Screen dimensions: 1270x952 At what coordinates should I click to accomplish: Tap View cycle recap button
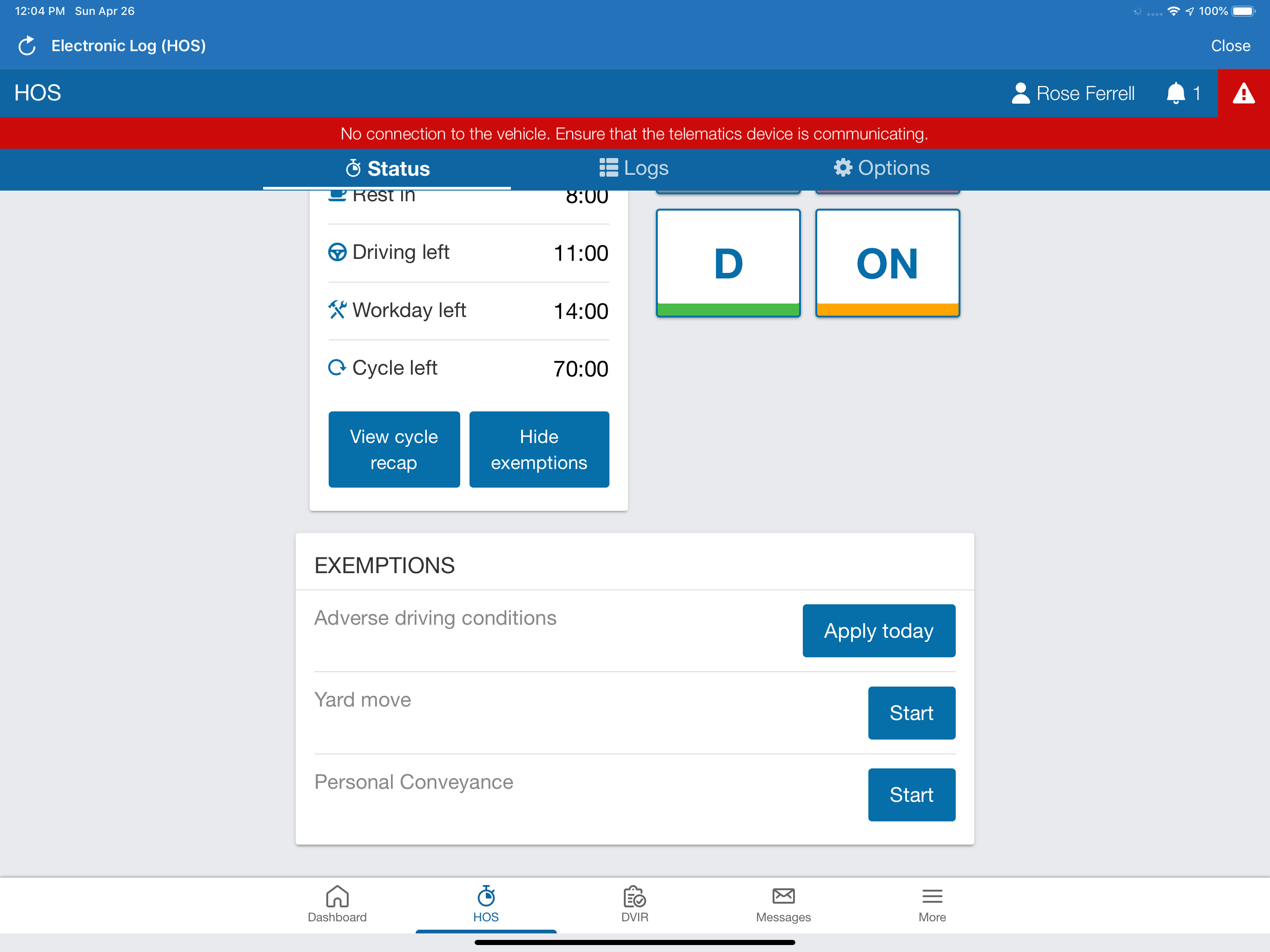click(394, 450)
